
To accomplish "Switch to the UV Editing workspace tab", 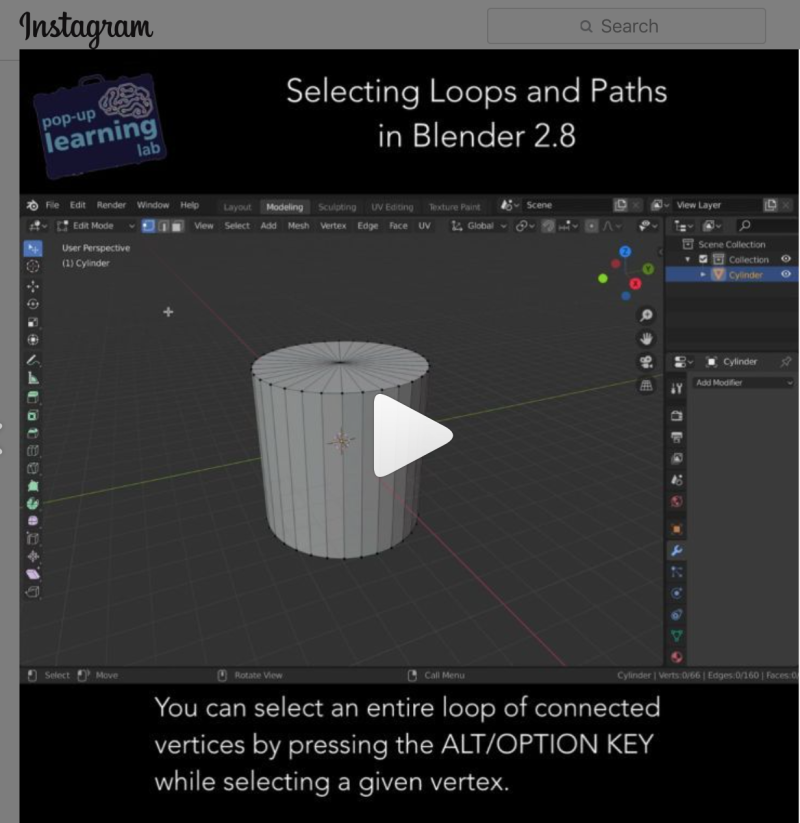I will [x=392, y=207].
